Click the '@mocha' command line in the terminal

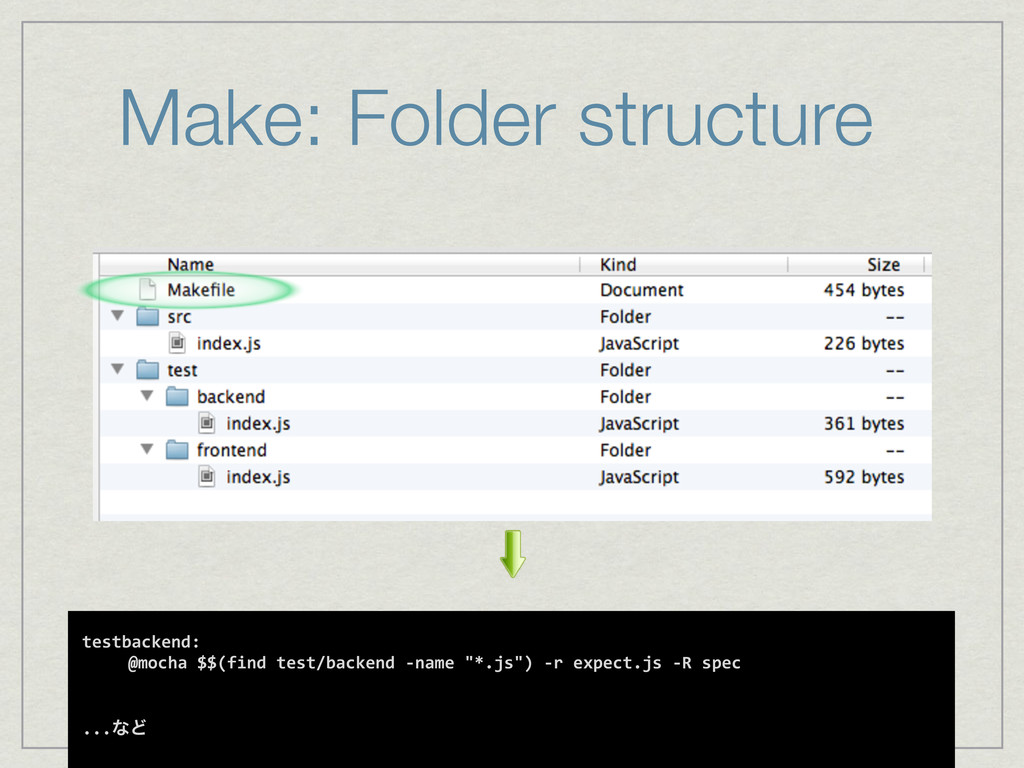(434, 664)
